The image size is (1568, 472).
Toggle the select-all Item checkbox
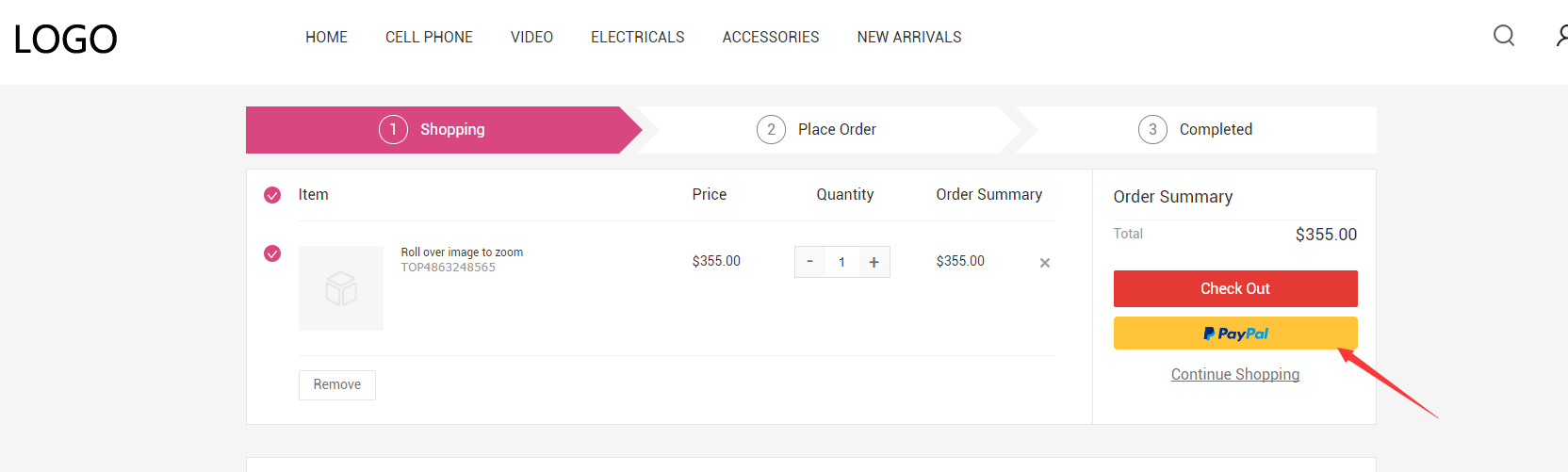pos(272,195)
